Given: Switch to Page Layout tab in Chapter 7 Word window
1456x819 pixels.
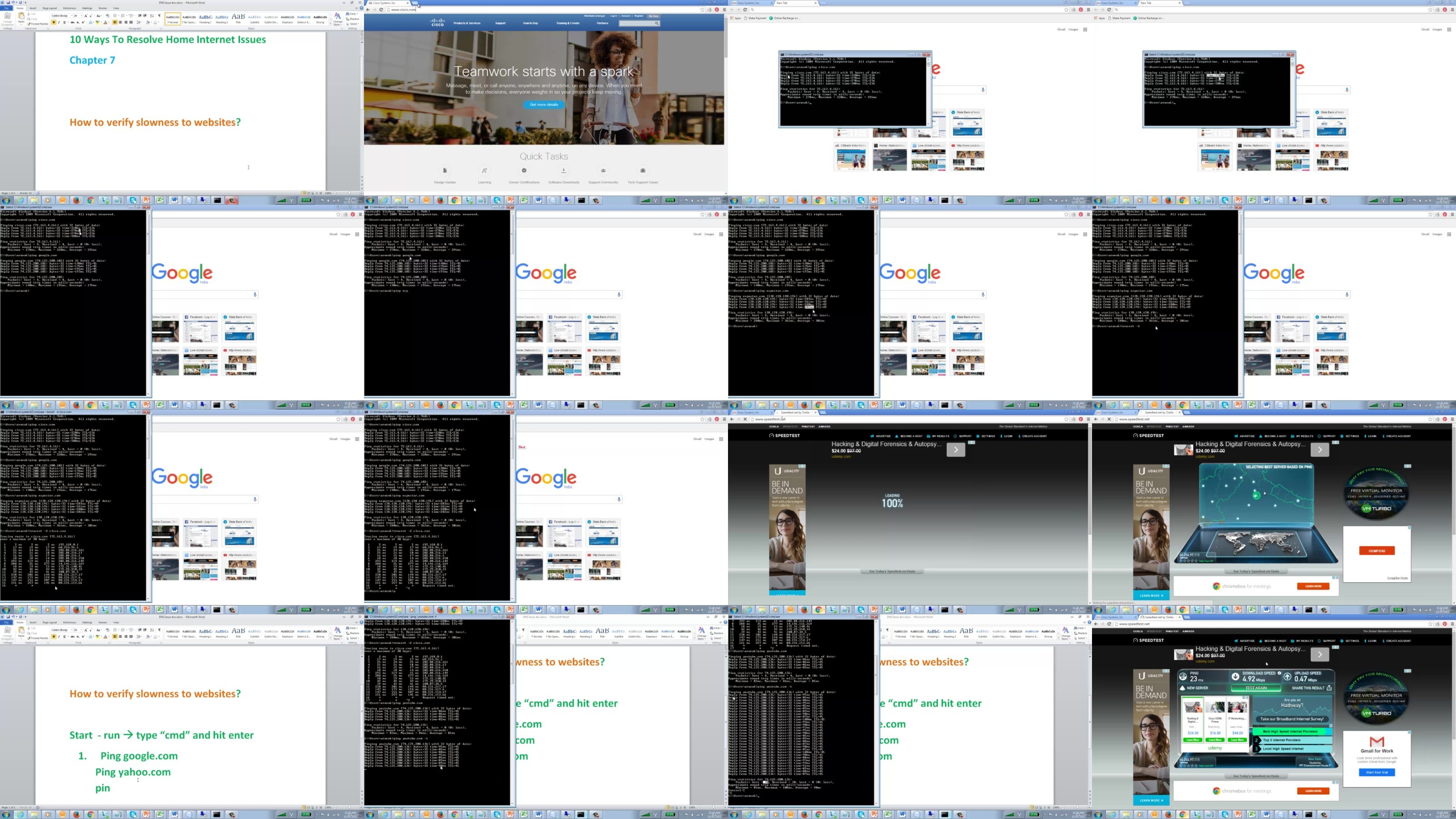Looking at the screenshot, I should coord(50,8).
